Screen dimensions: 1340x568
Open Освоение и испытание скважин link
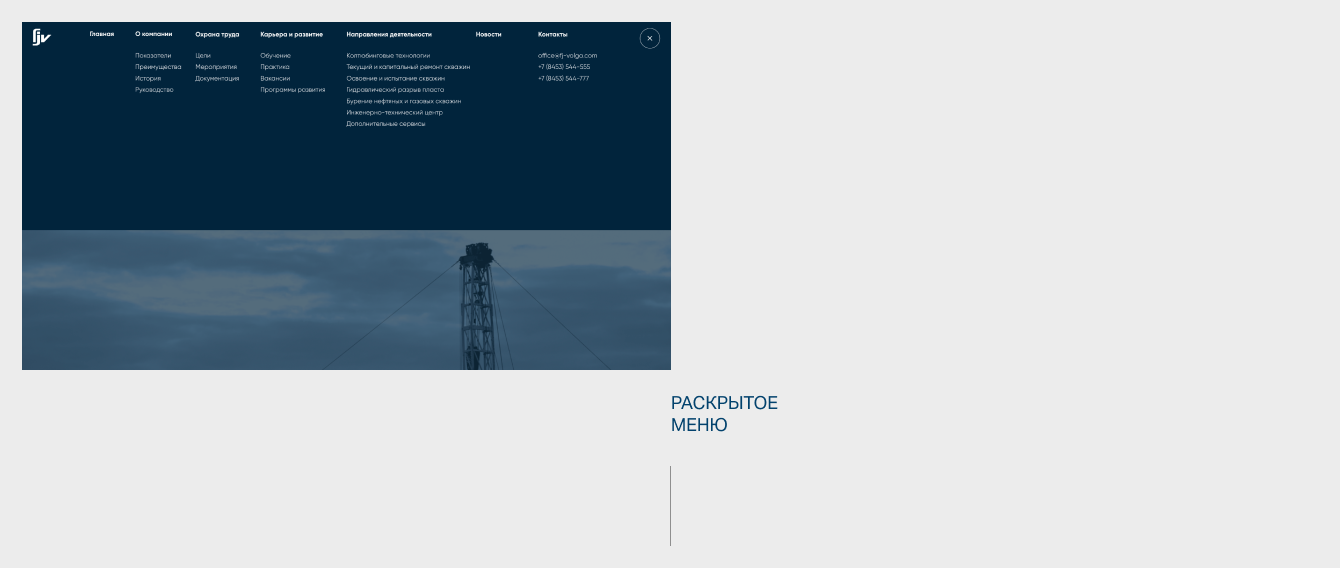point(396,78)
